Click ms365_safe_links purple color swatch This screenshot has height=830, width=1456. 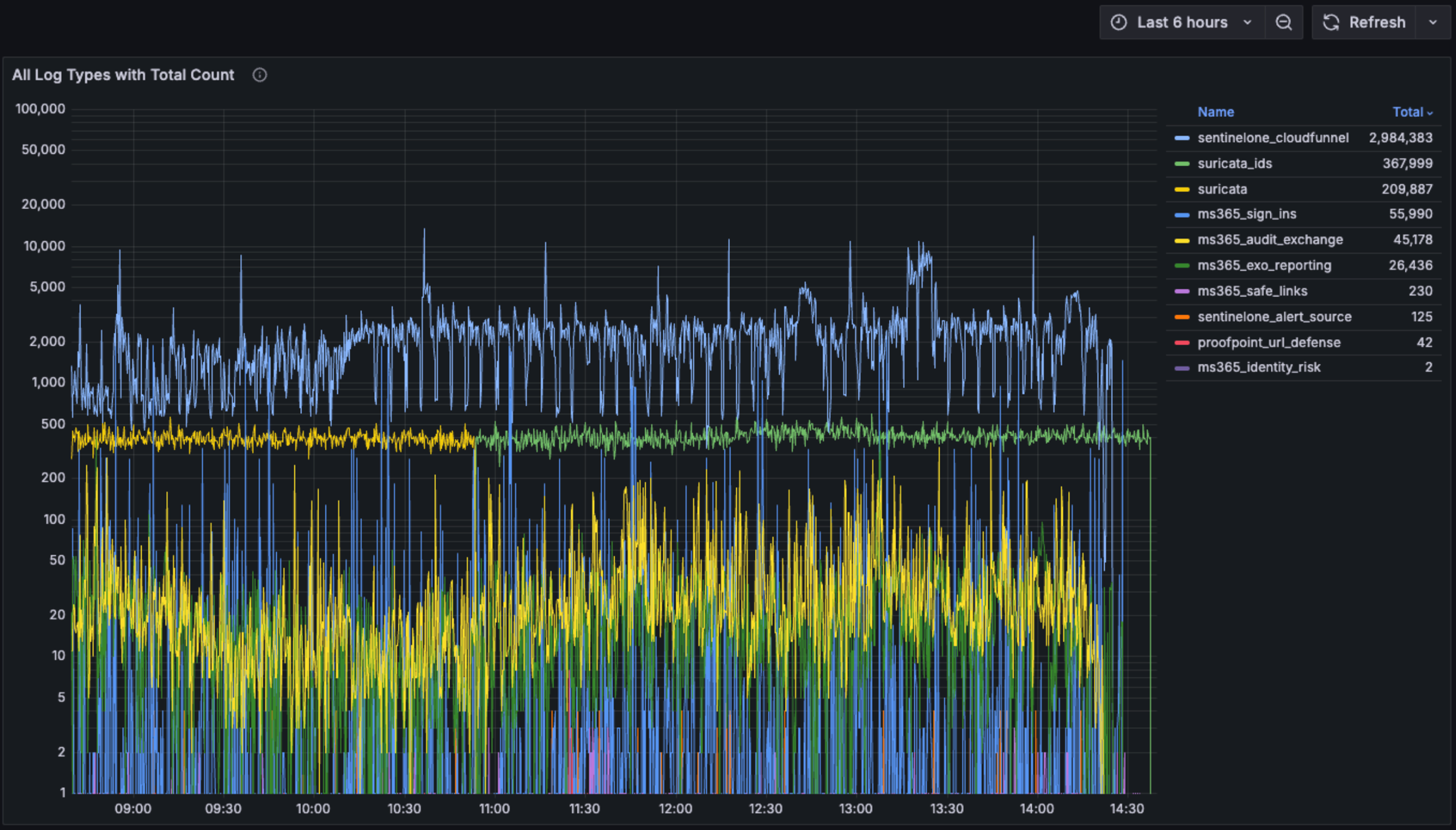1182,291
